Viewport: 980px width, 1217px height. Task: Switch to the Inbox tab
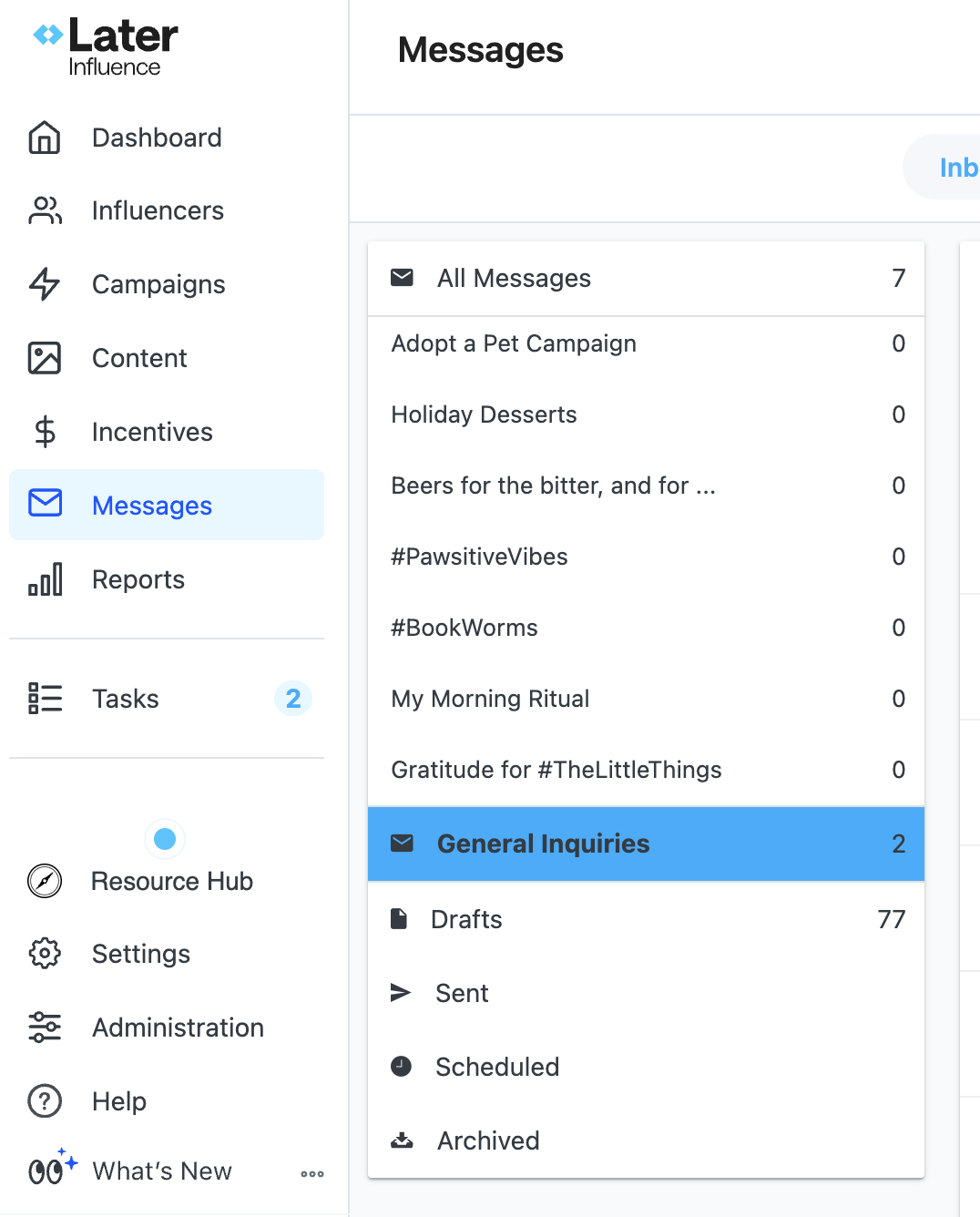[x=958, y=167]
